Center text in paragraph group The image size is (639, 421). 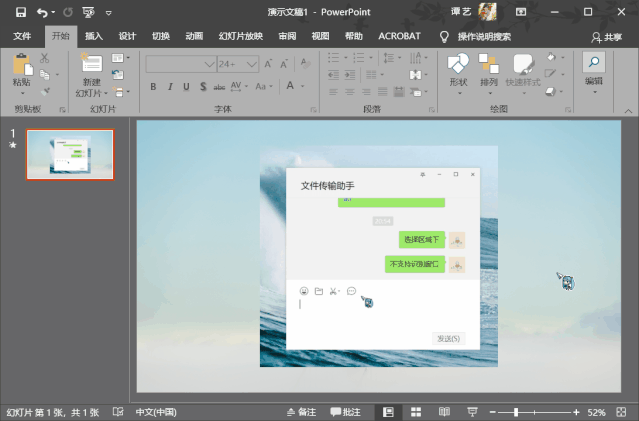(350, 92)
